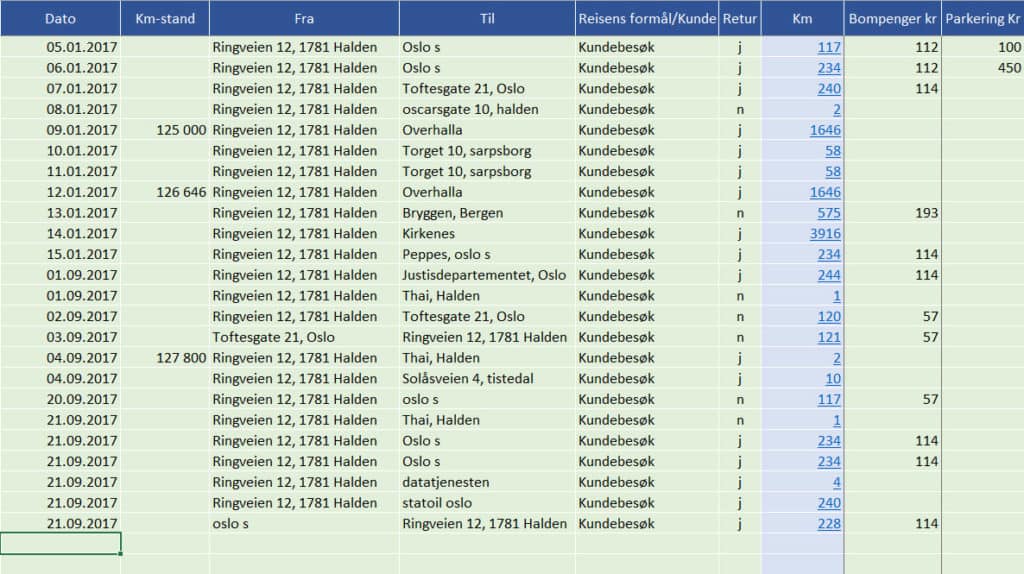Screen dimensions: 1024x574
Task: Click the Toftesgate 21, Oslo Fra cell
Action: click(304, 337)
